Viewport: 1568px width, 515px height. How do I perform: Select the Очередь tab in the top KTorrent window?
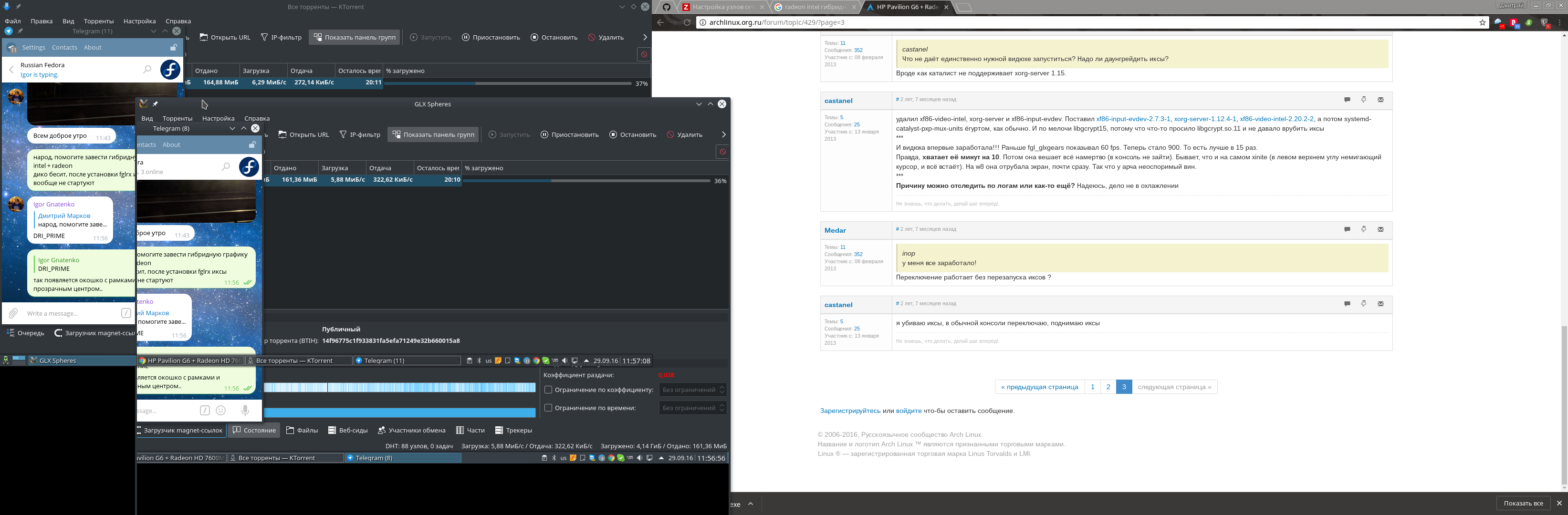26,333
